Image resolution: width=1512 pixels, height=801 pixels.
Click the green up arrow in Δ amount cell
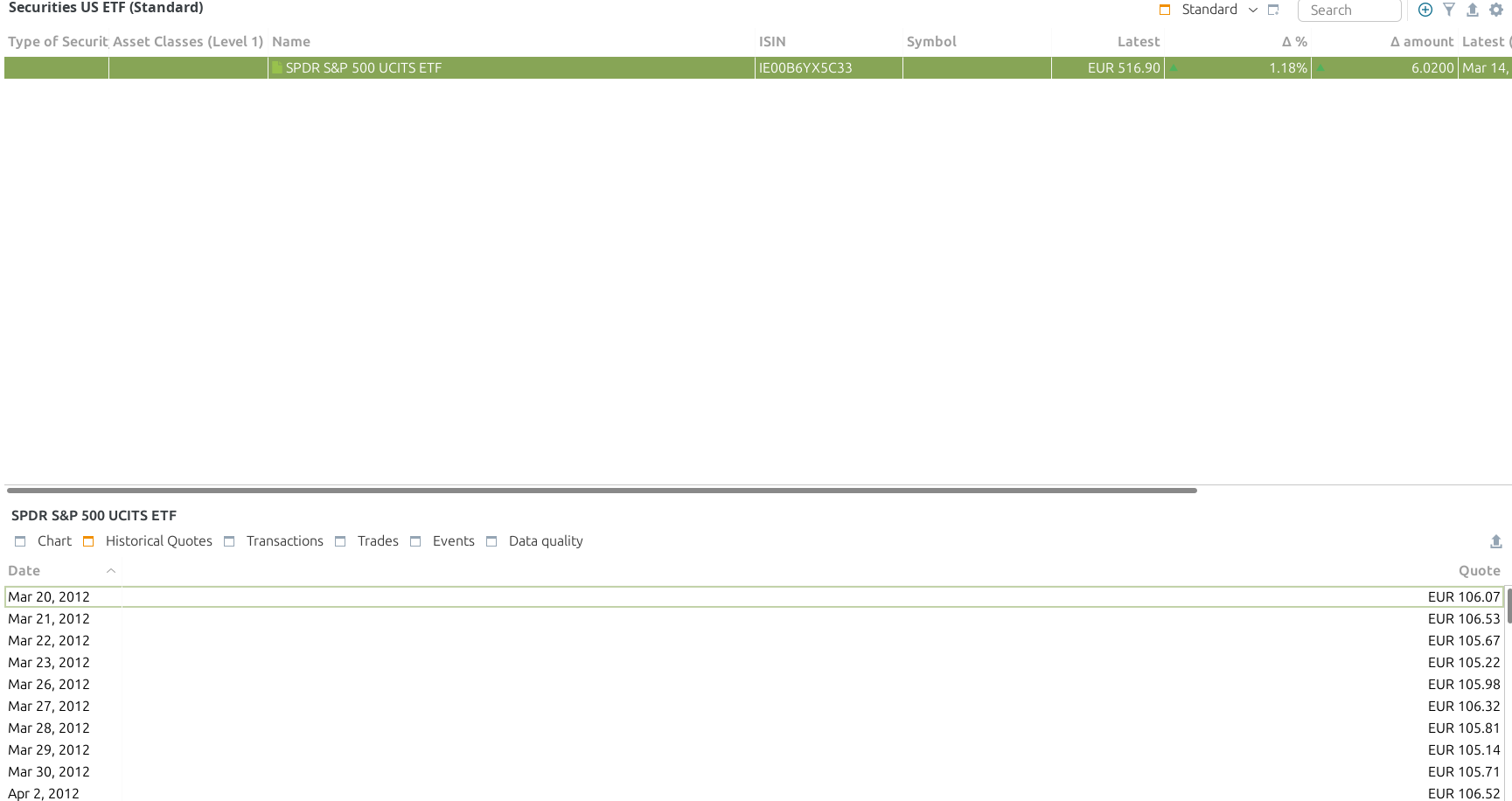[x=1320, y=68]
